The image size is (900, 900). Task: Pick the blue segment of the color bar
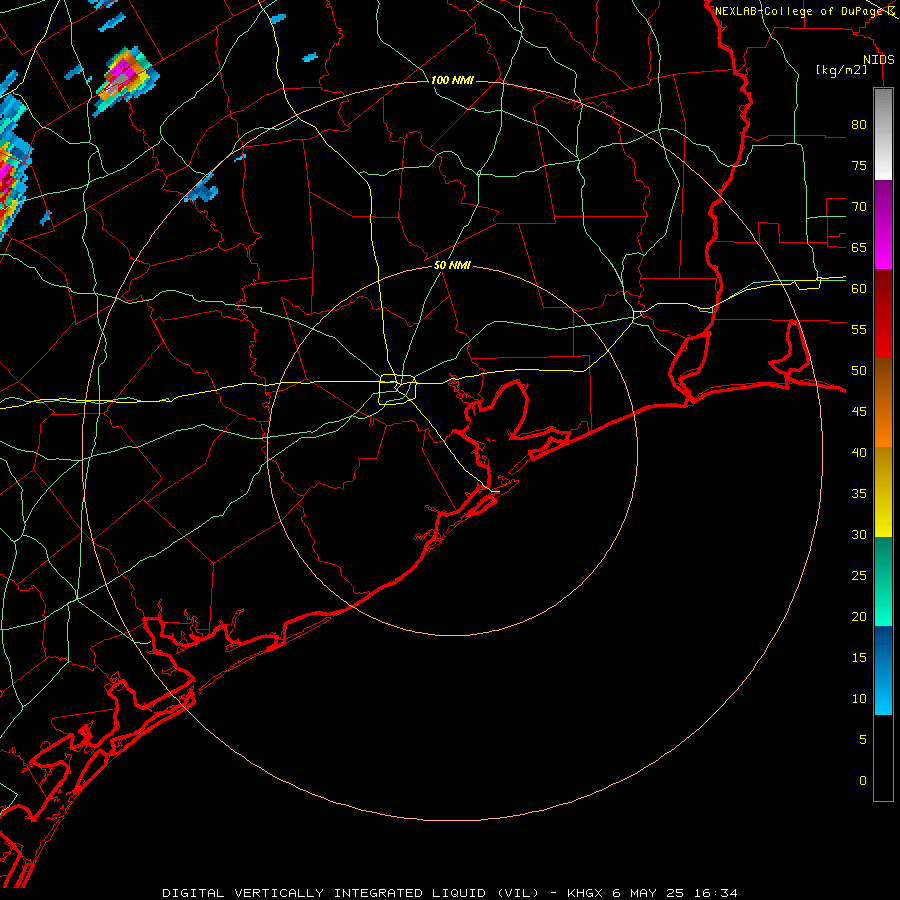(883, 670)
